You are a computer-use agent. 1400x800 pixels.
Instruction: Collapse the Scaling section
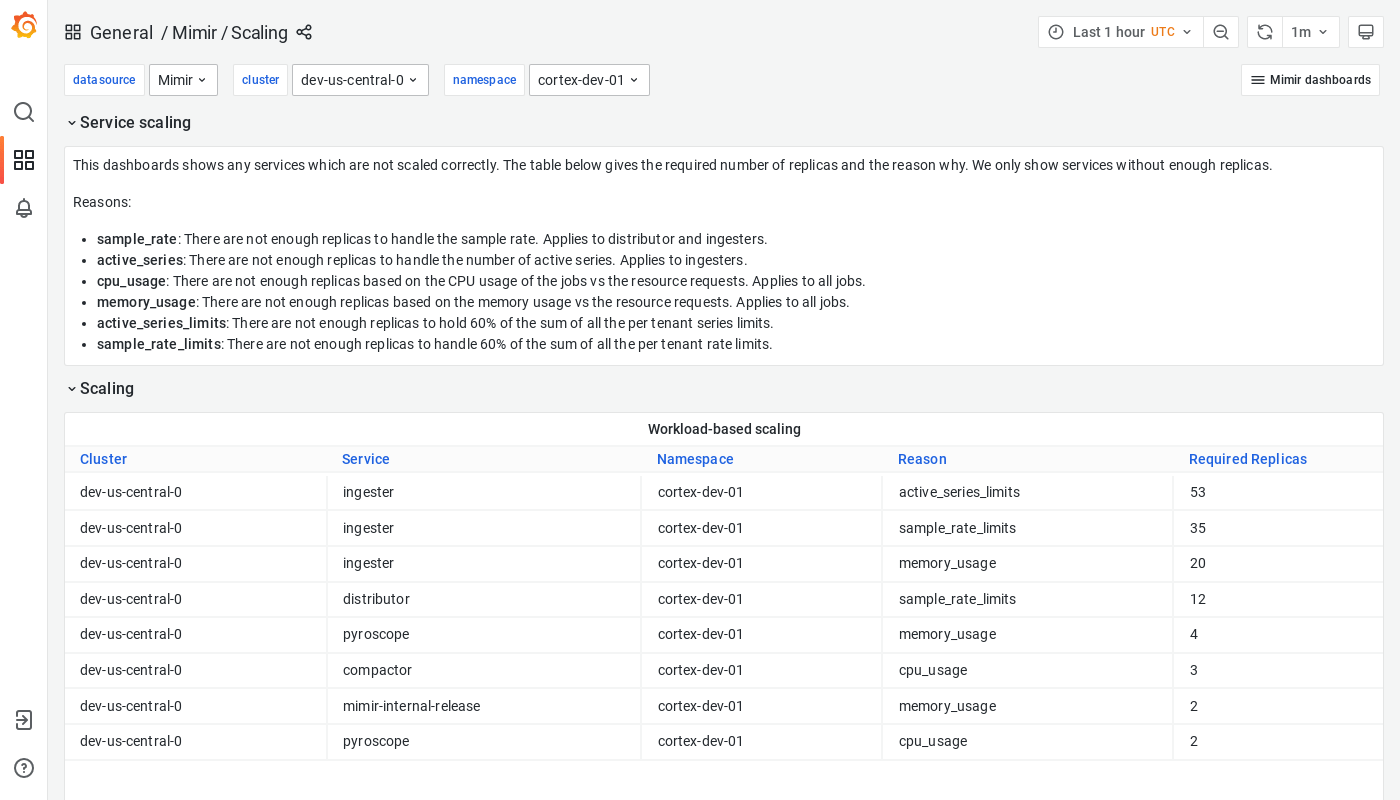100,389
